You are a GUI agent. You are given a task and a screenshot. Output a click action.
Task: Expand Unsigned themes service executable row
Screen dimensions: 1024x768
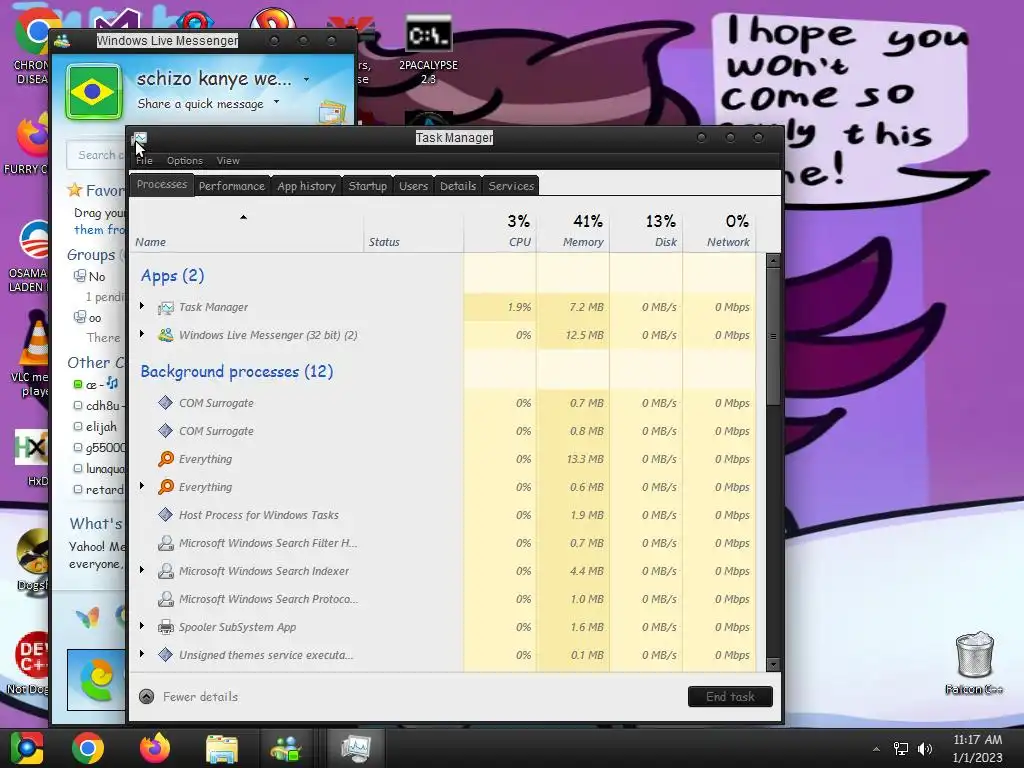142,654
